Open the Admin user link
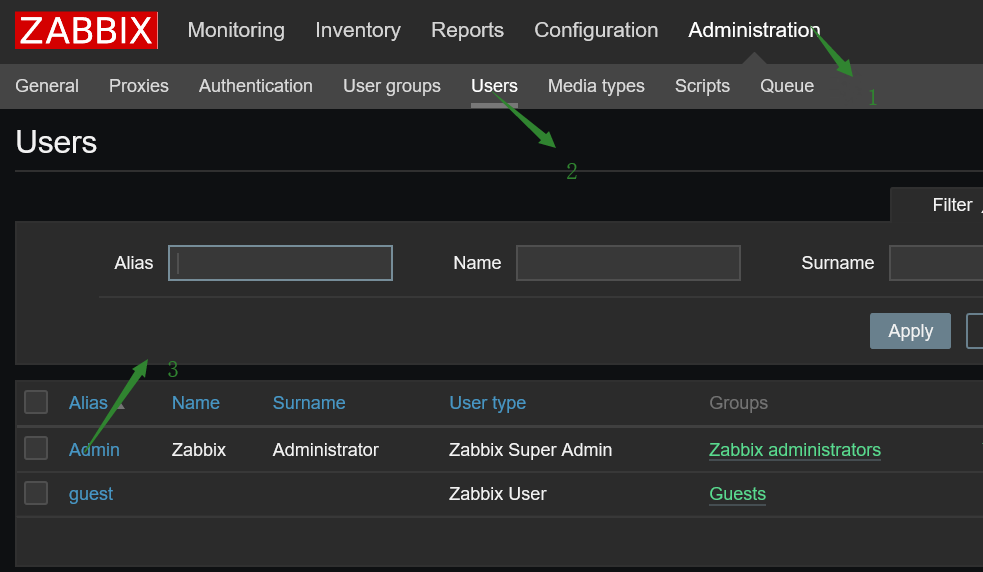 coord(94,450)
